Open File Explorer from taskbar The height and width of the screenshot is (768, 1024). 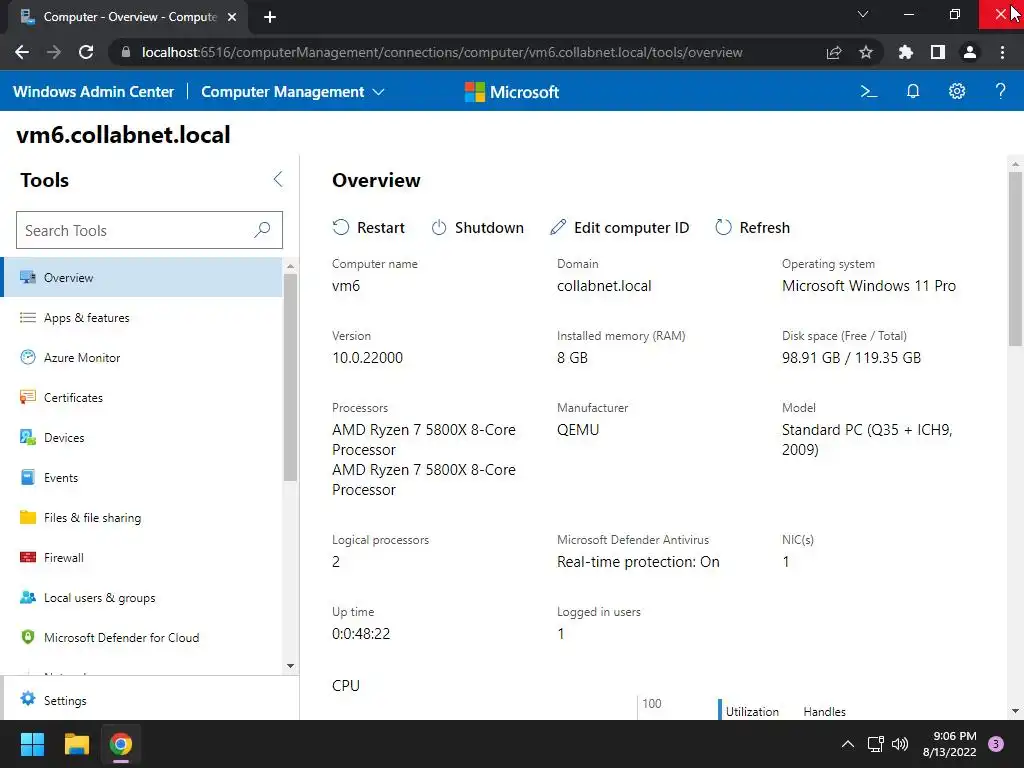pos(76,744)
